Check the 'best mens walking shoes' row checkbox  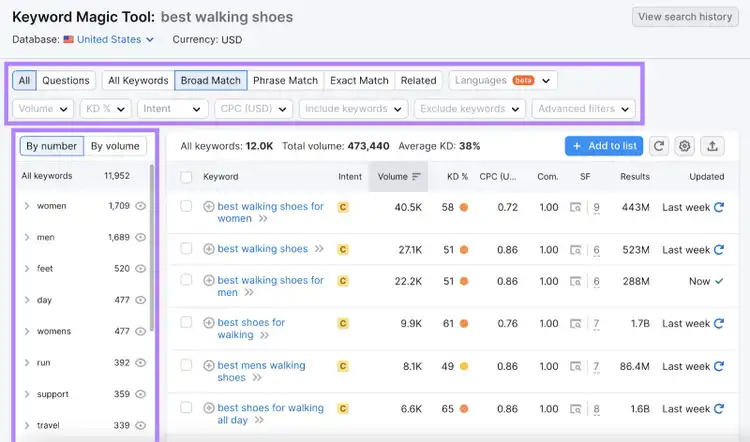[186, 365]
